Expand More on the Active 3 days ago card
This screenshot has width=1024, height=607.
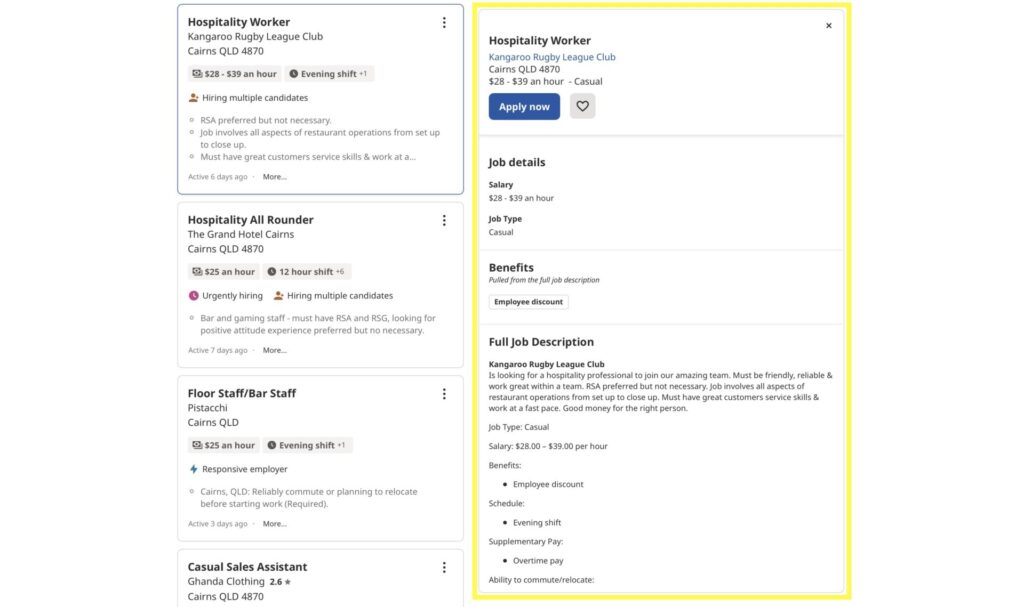[274, 524]
